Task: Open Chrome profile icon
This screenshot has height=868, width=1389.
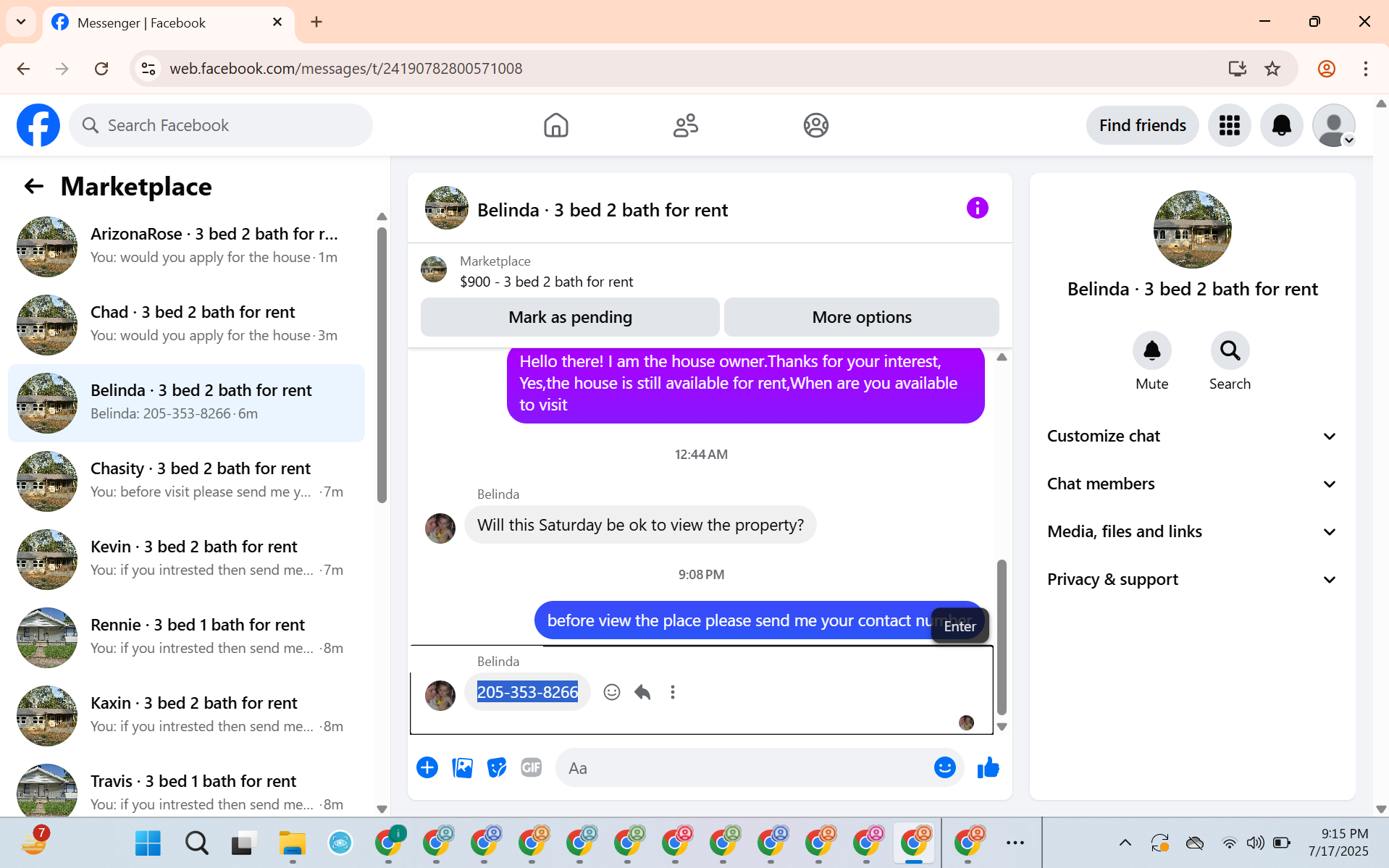Action: click(x=1326, y=69)
